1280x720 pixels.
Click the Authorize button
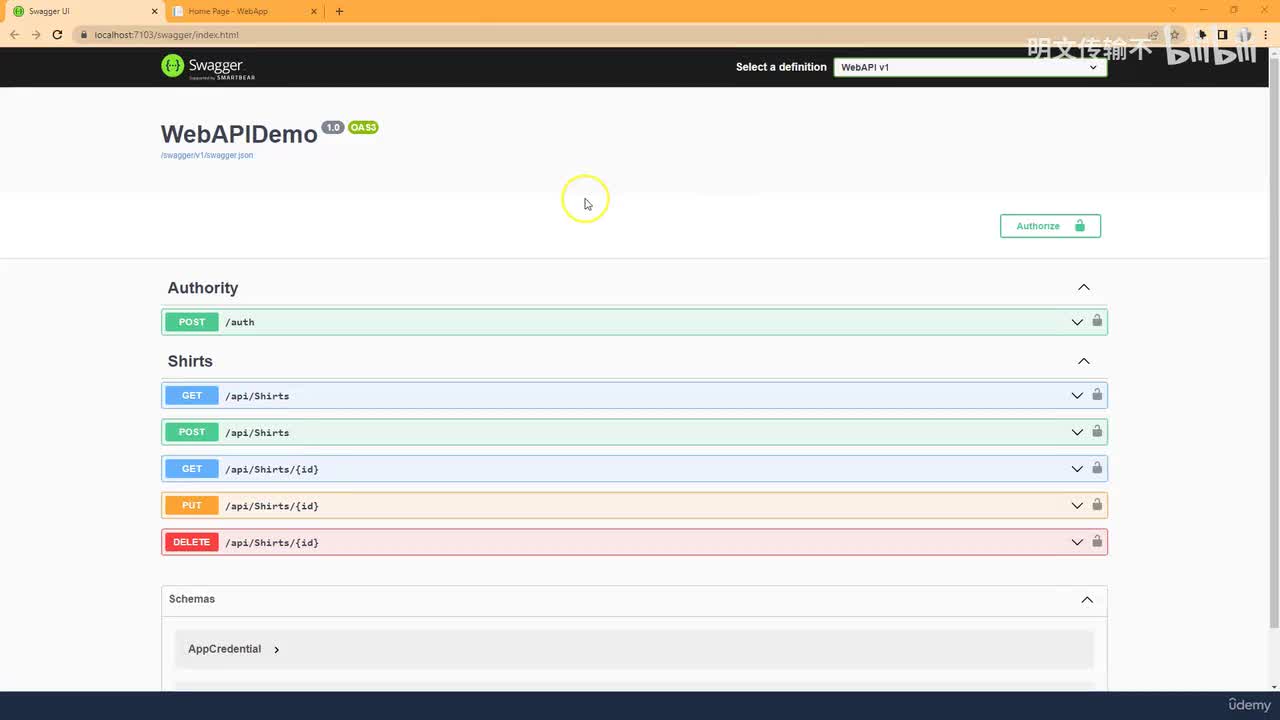point(1050,226)
